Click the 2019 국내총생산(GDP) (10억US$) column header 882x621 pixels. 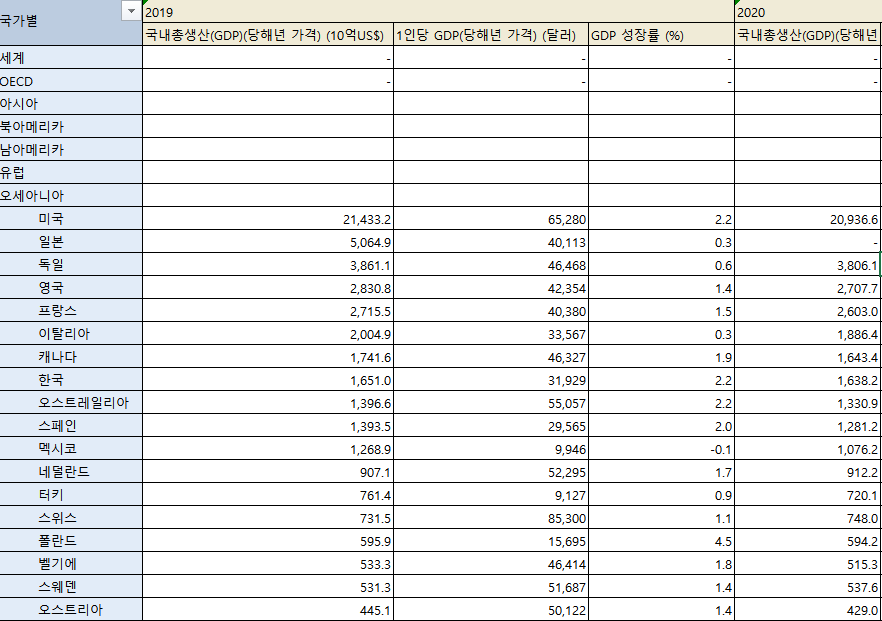[x=268, y=35]
